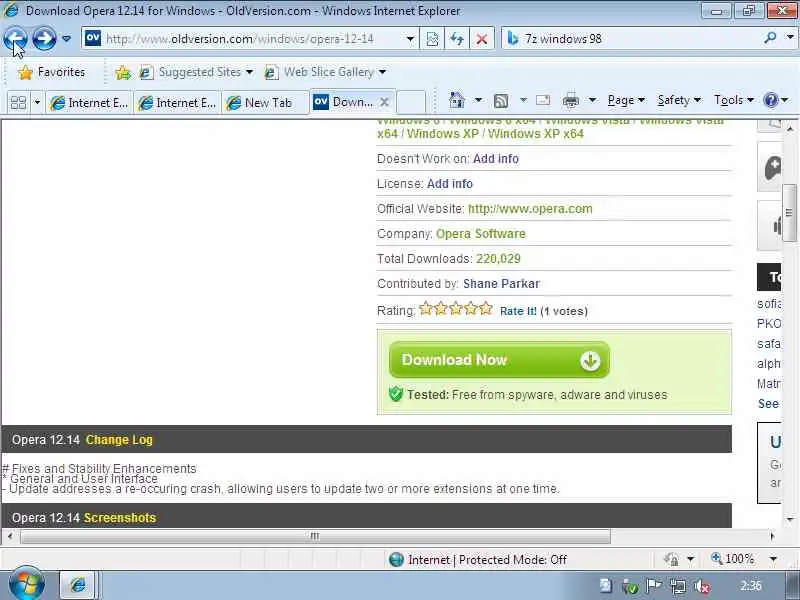The width and height of the screenshot is (800, 600).
Task: Go back with the Back arrow button
Action: click(15, 39)
